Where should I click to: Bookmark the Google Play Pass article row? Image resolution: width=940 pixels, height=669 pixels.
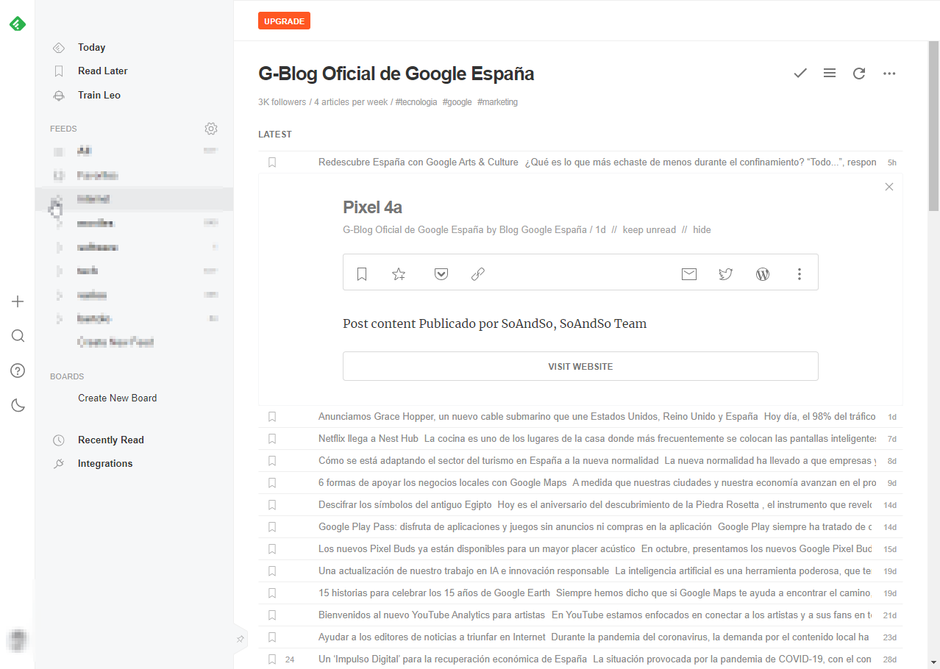pos(272,527)
